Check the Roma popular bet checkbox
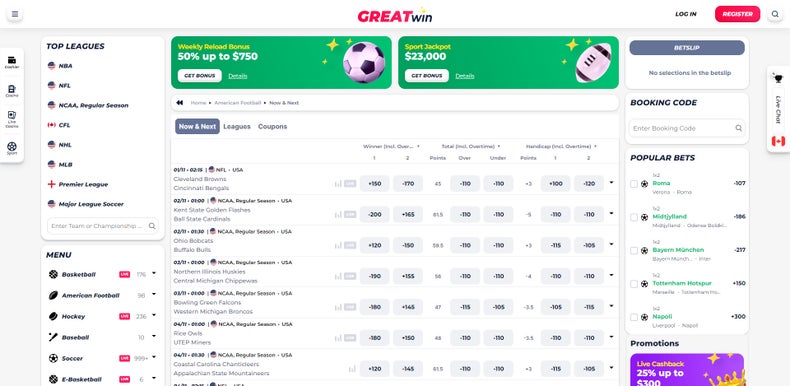This screenshot has height=386, width=790. (634, 184)
